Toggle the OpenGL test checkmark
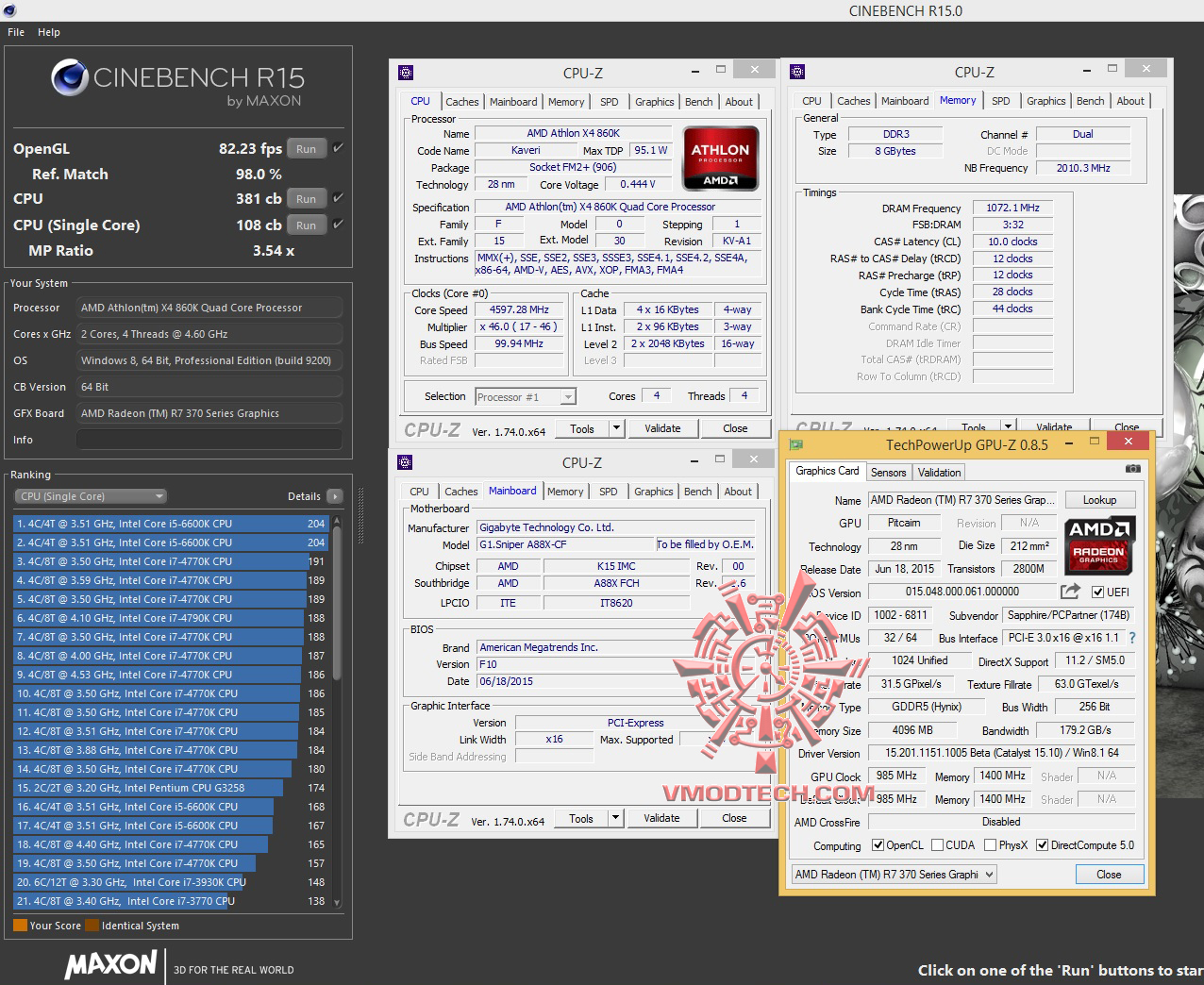Viewport: 1204px width, 985px height. [x=338, y=148]
